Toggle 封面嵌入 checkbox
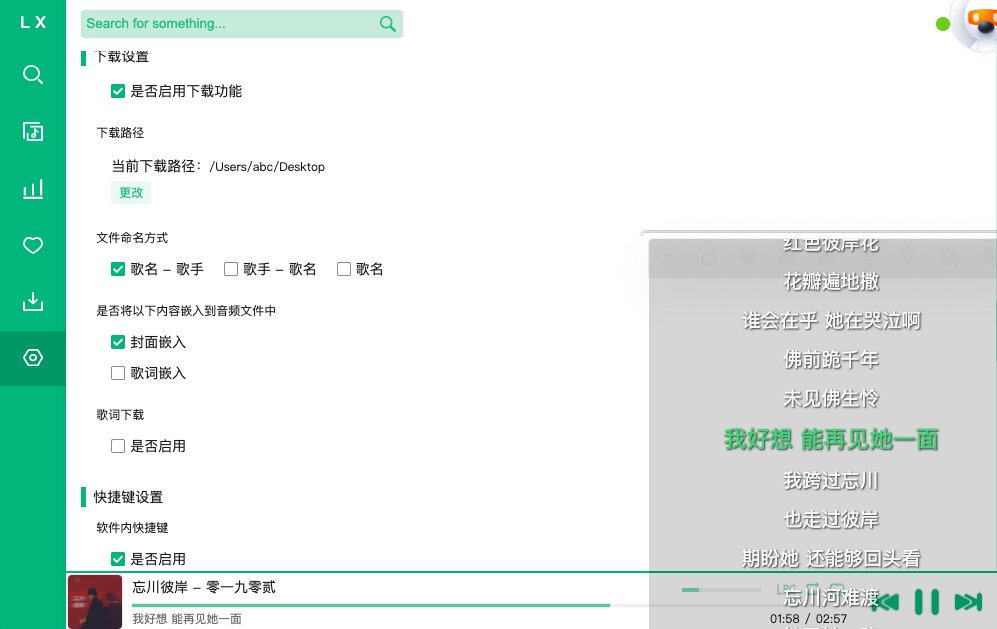The height and width of the screenshot is (629, 997). pos(118,342)
